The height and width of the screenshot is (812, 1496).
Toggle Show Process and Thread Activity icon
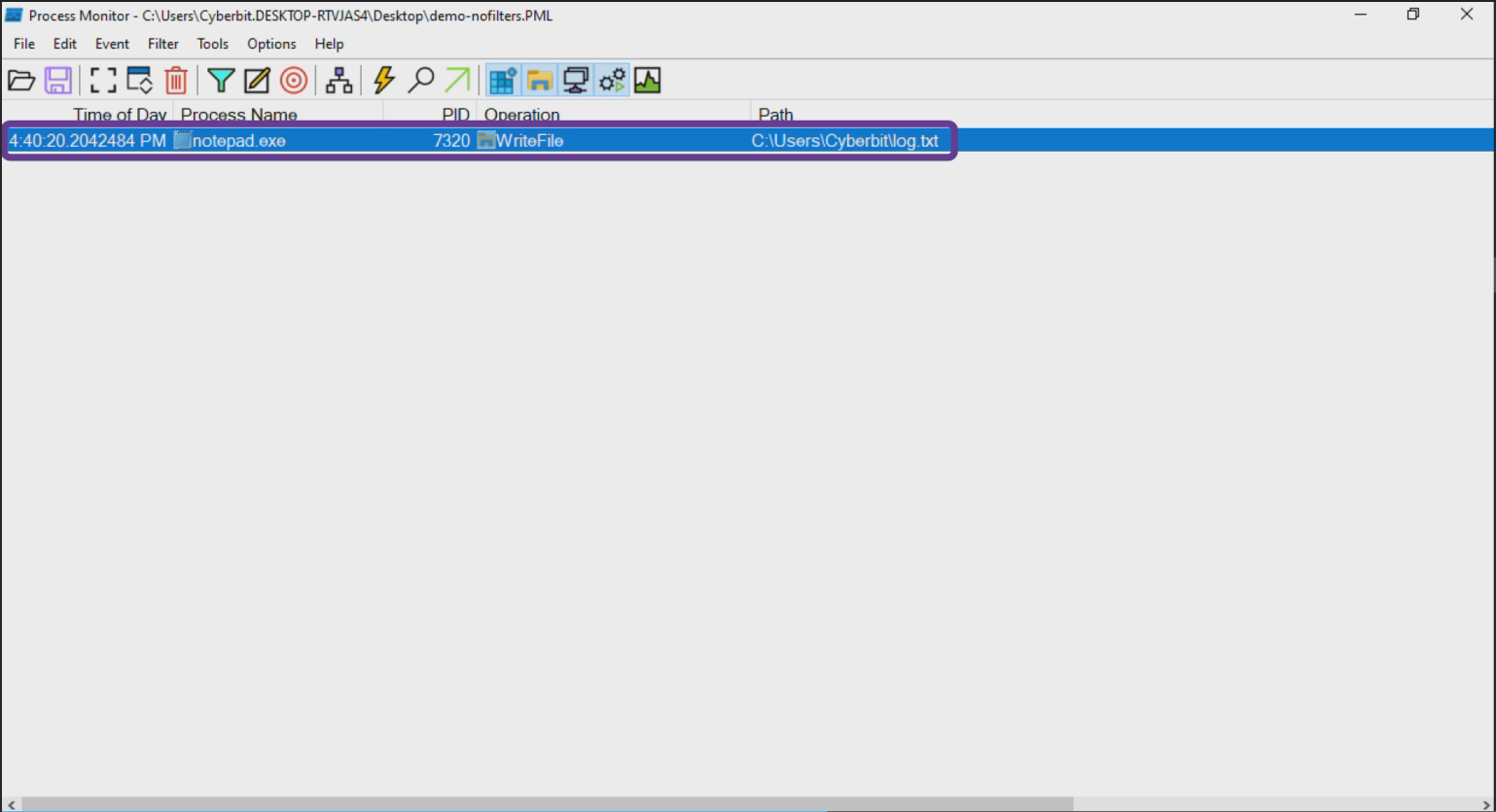tap(612, 81)
